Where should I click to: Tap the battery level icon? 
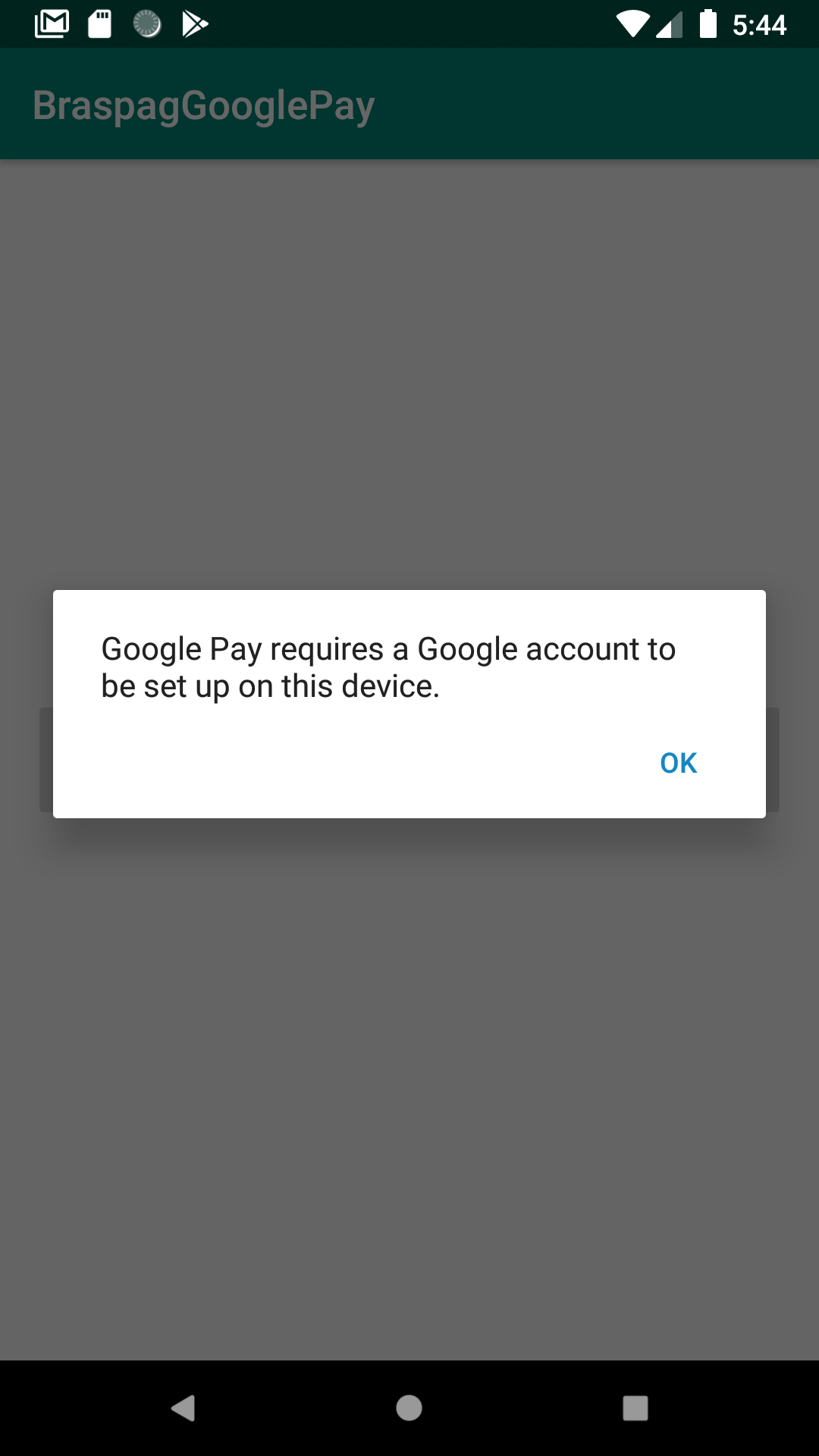(708, 24)
